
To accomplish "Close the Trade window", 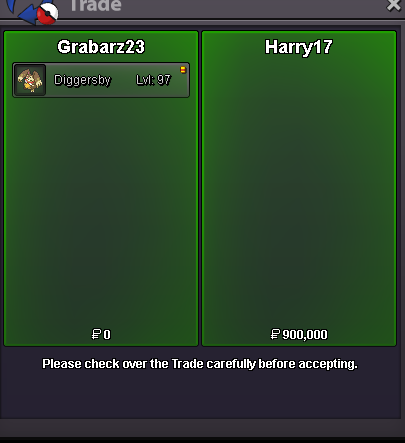I will (394, 5).
